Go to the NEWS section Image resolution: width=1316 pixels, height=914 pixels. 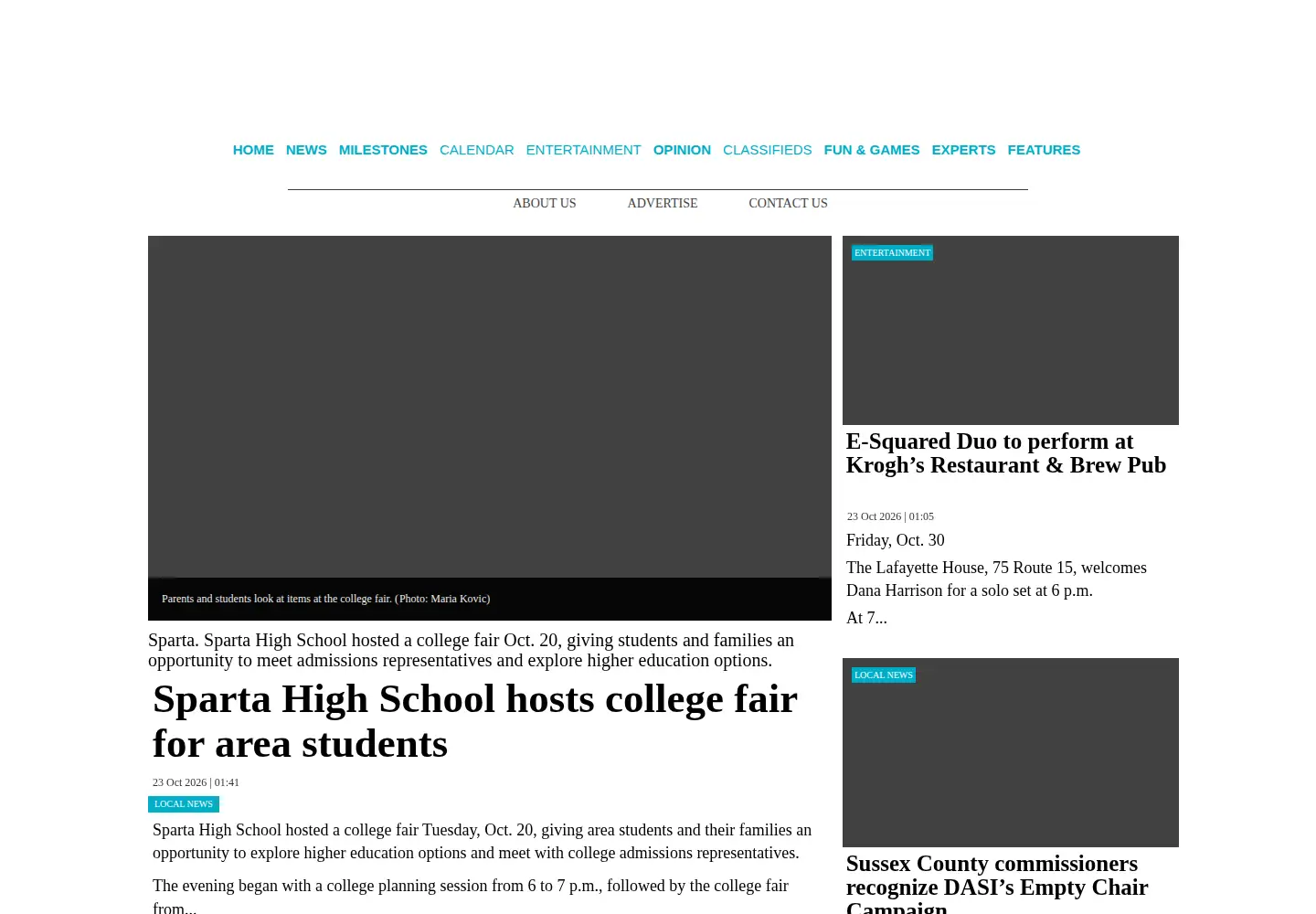tap(306, 150)
